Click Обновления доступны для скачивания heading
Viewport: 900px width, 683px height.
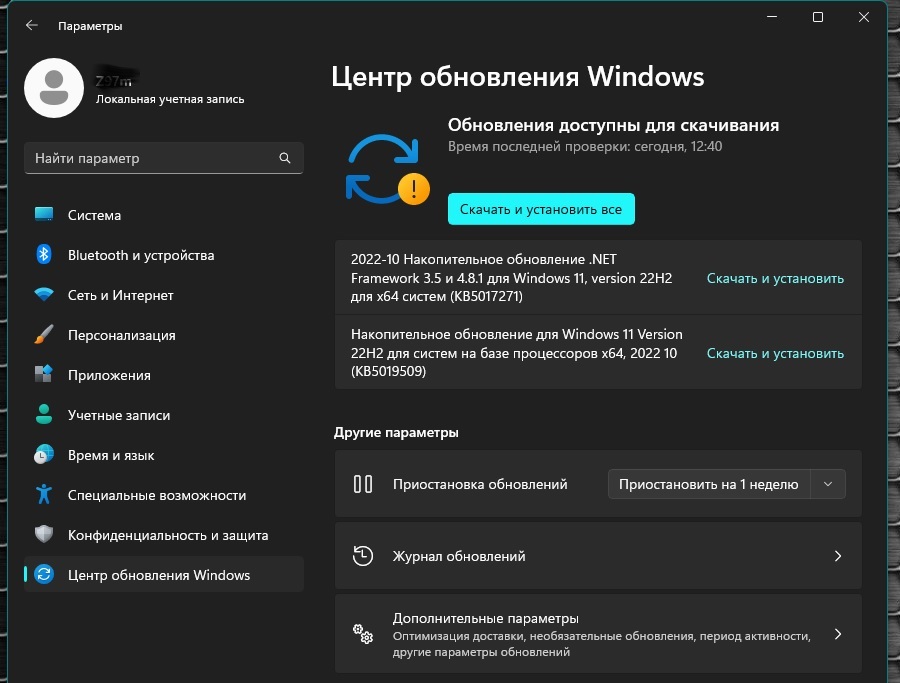pyautogui.click(x=614, y=125)
